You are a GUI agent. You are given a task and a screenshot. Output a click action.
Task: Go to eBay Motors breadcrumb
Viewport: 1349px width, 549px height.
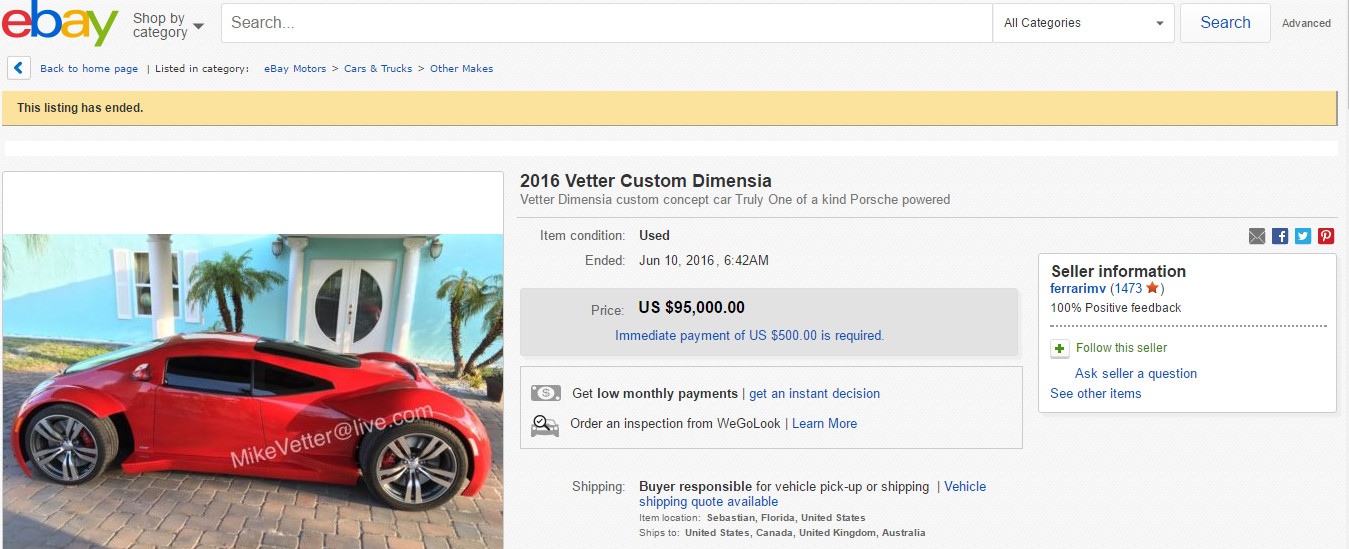click(295, 69)
